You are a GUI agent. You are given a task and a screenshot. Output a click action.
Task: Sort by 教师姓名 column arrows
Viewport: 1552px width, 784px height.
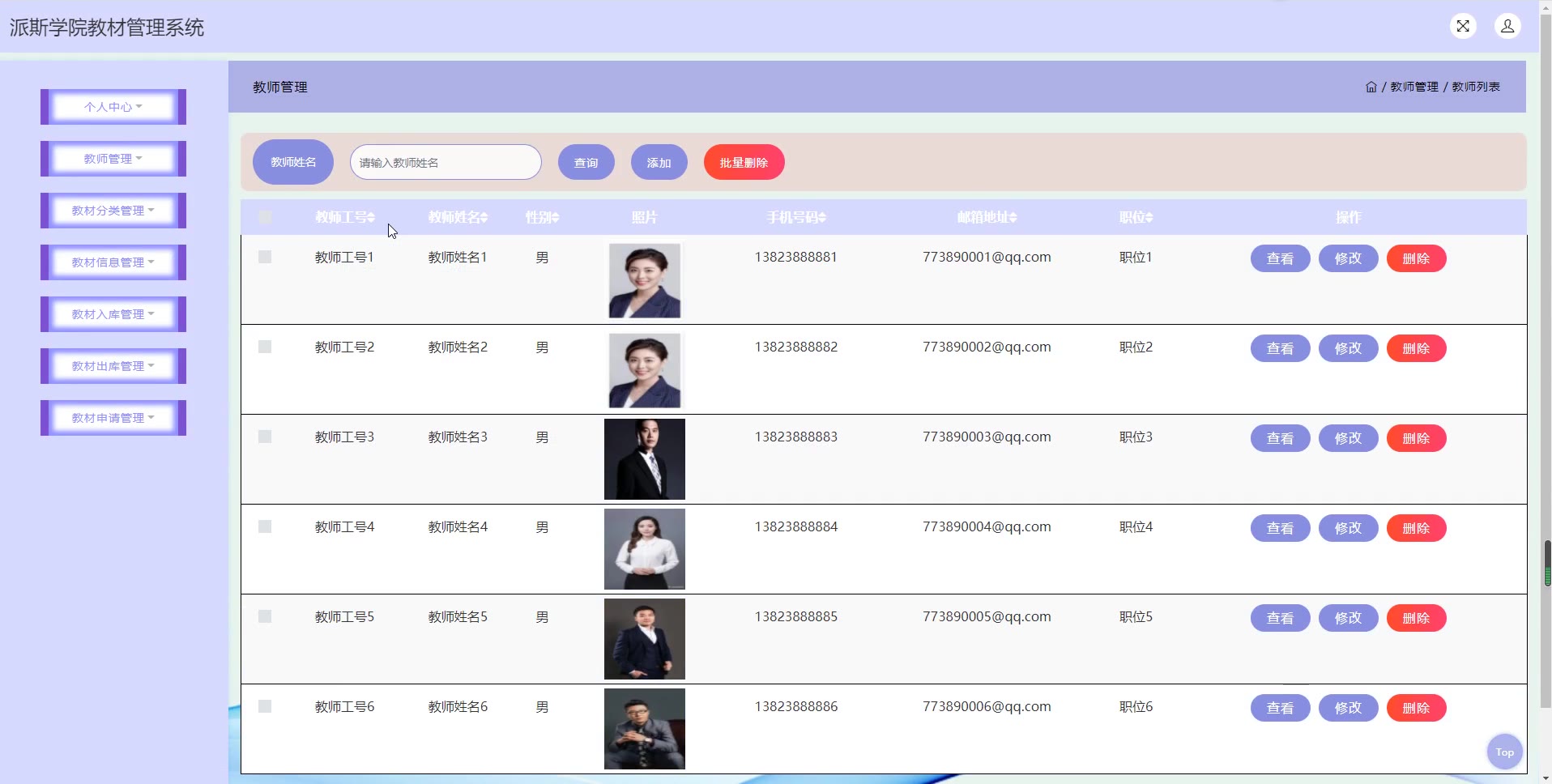pos(484,218)
